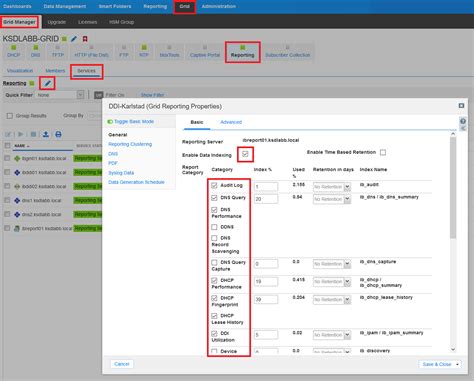Click the Toggle Basic Mode switch icon
Viewport: 474px width, 381px height.
(110, 122)
